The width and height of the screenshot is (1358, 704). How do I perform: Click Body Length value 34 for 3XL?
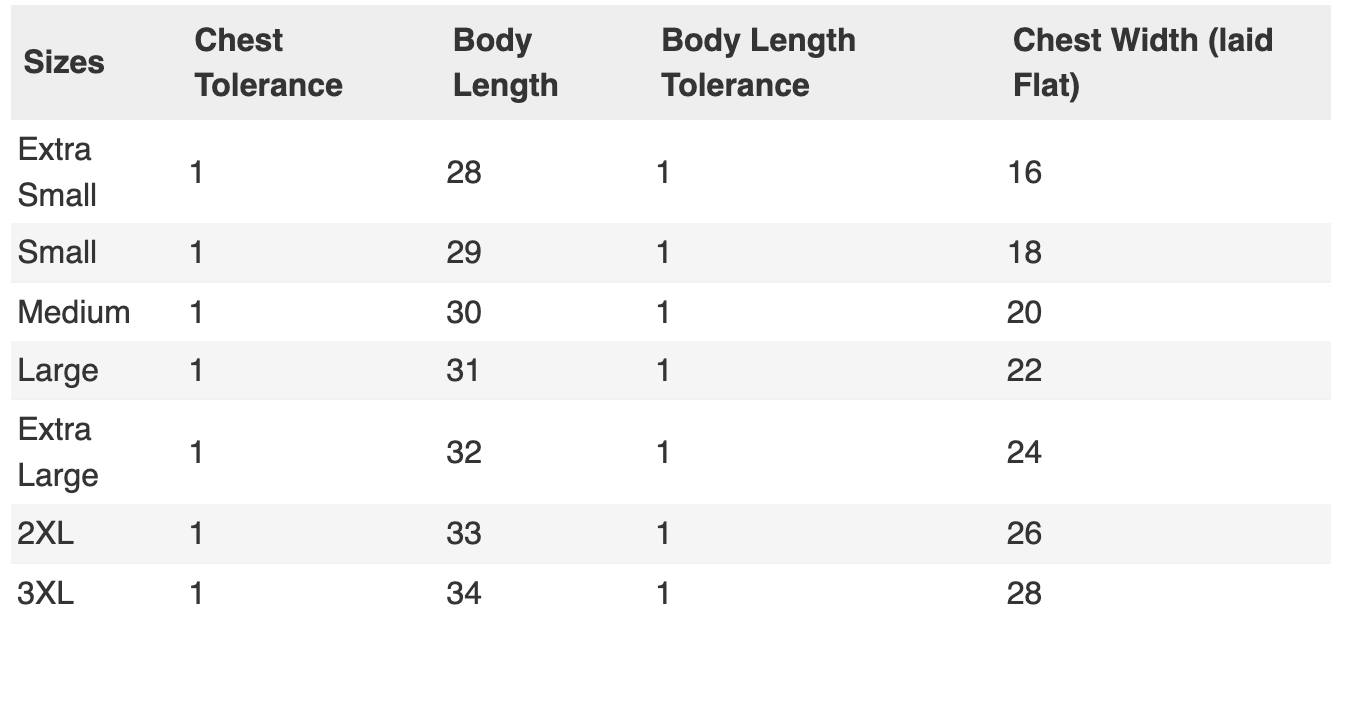click(x=464, y=593)
